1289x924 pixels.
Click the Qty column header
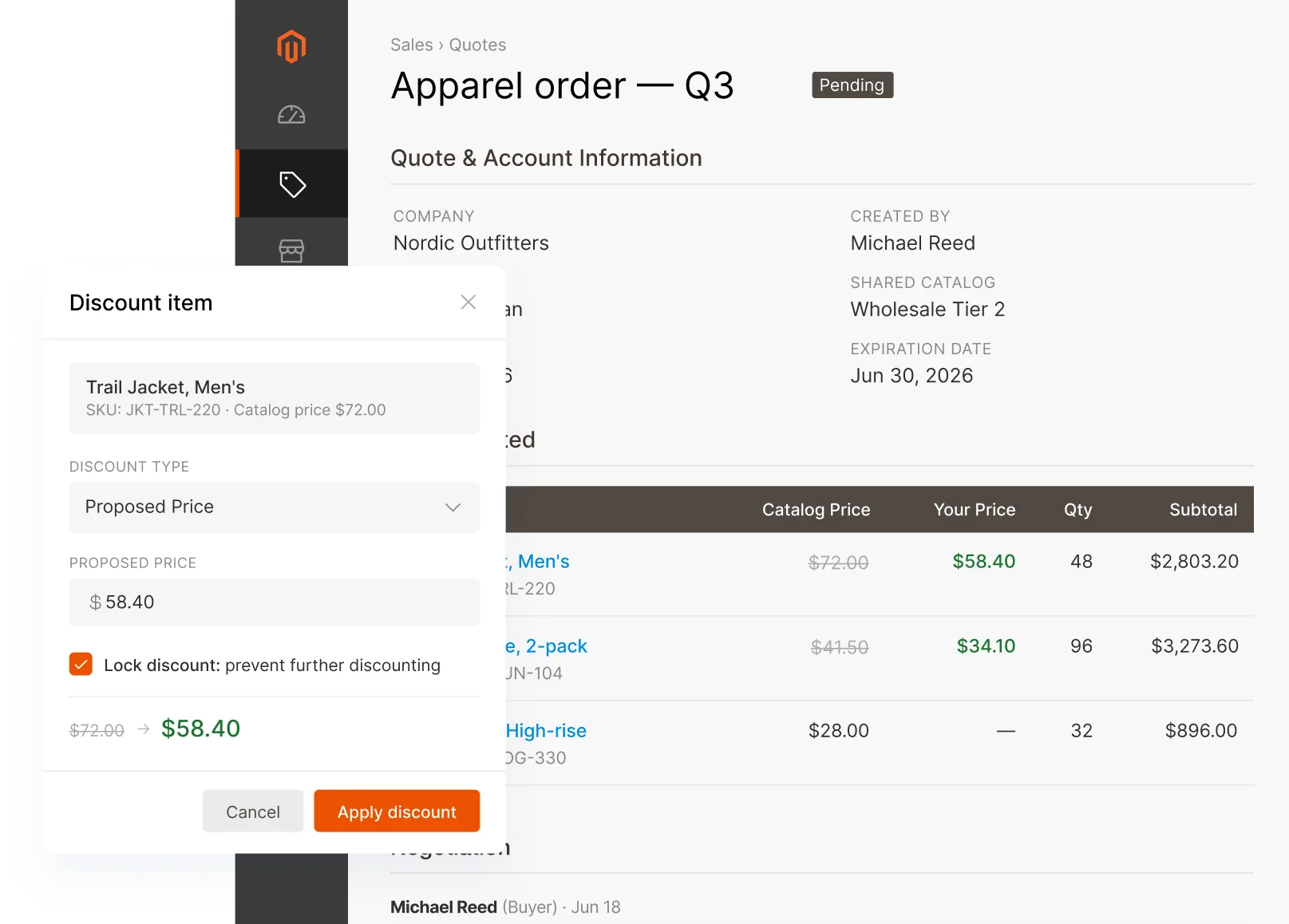click(x=1077, y=509)
